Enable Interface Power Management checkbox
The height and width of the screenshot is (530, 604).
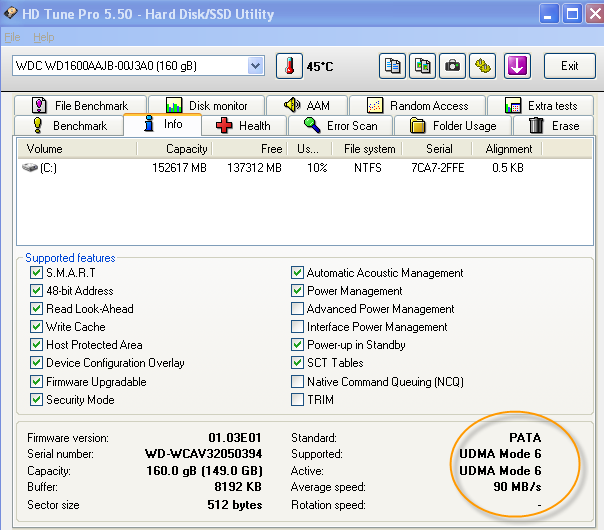297,327
